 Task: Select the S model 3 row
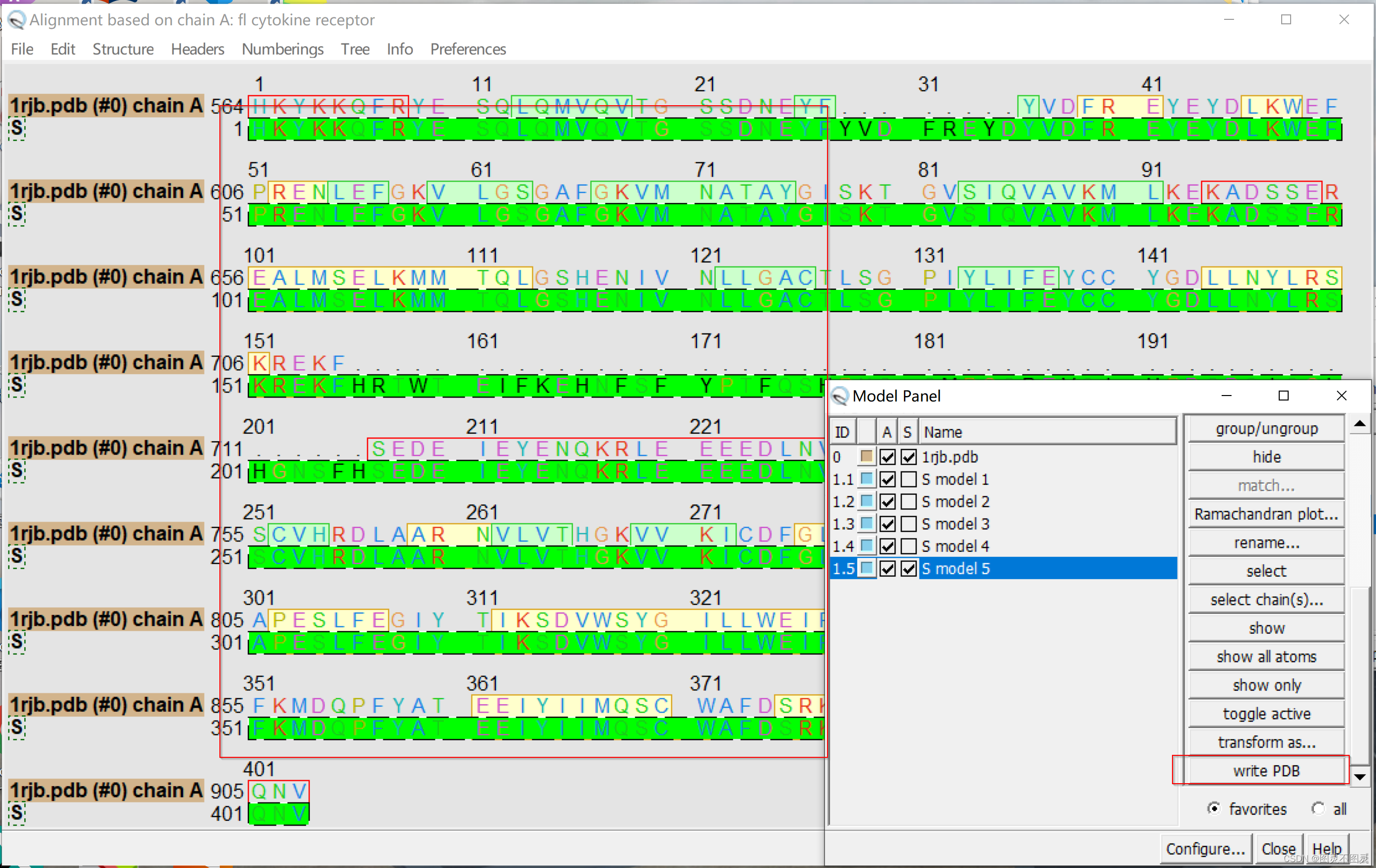tap(955, 524)
